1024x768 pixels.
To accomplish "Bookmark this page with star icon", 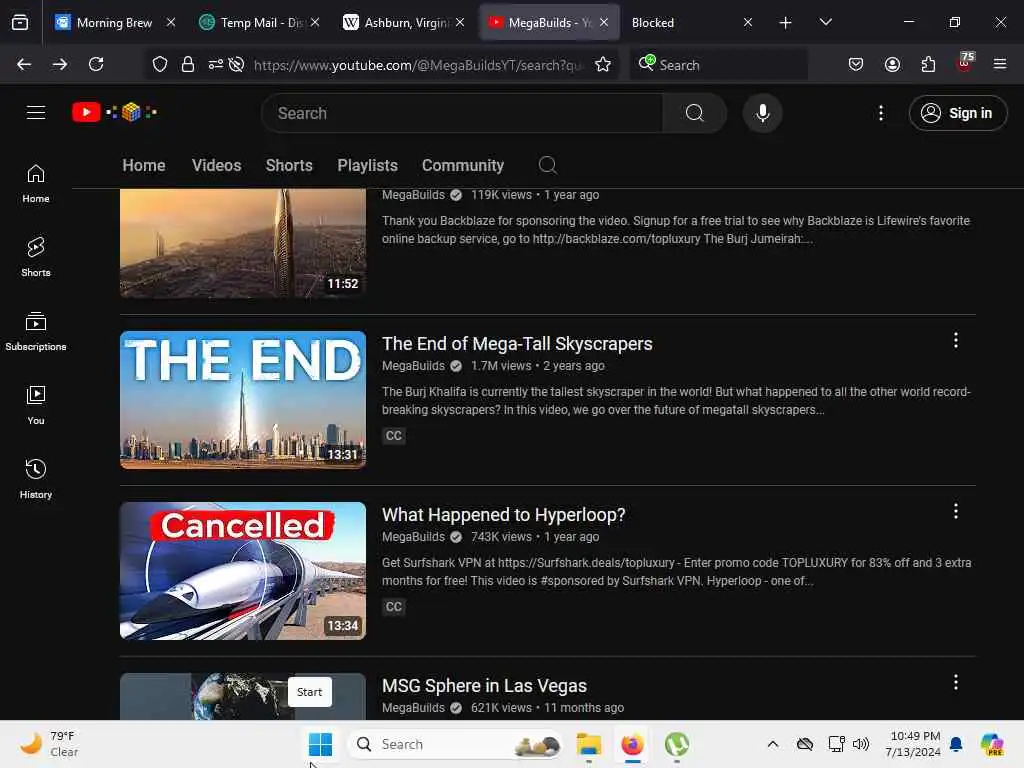I will [x=603, y=64].
